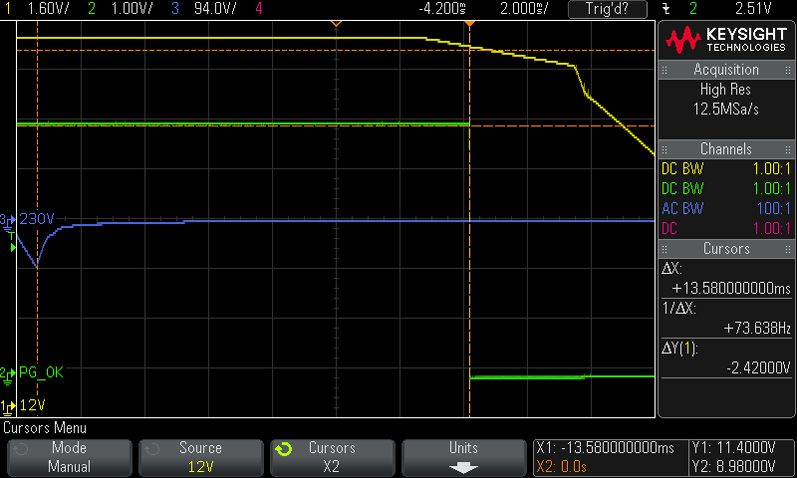Click the Acquisition panel grip handle on right
797x478 pixels.
[787, 70]
